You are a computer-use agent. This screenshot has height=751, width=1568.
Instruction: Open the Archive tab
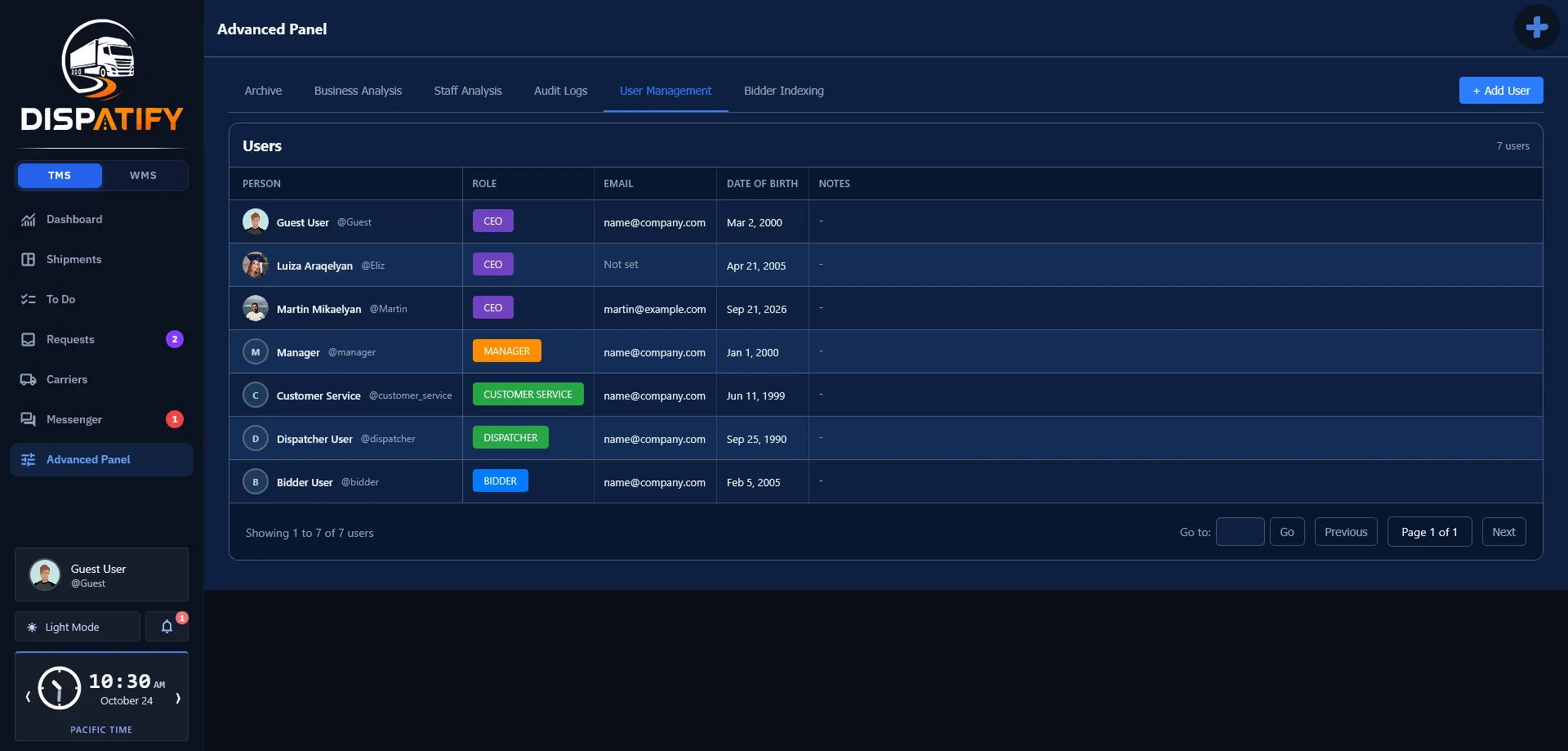263,91
